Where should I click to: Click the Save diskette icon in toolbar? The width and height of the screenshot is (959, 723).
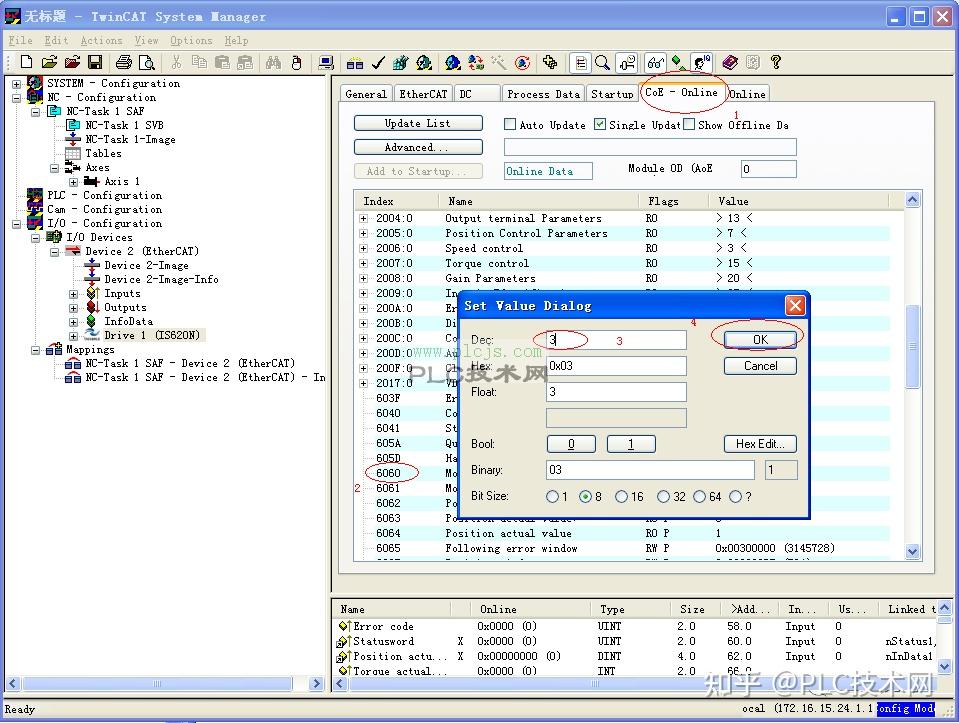pos(95,63)
